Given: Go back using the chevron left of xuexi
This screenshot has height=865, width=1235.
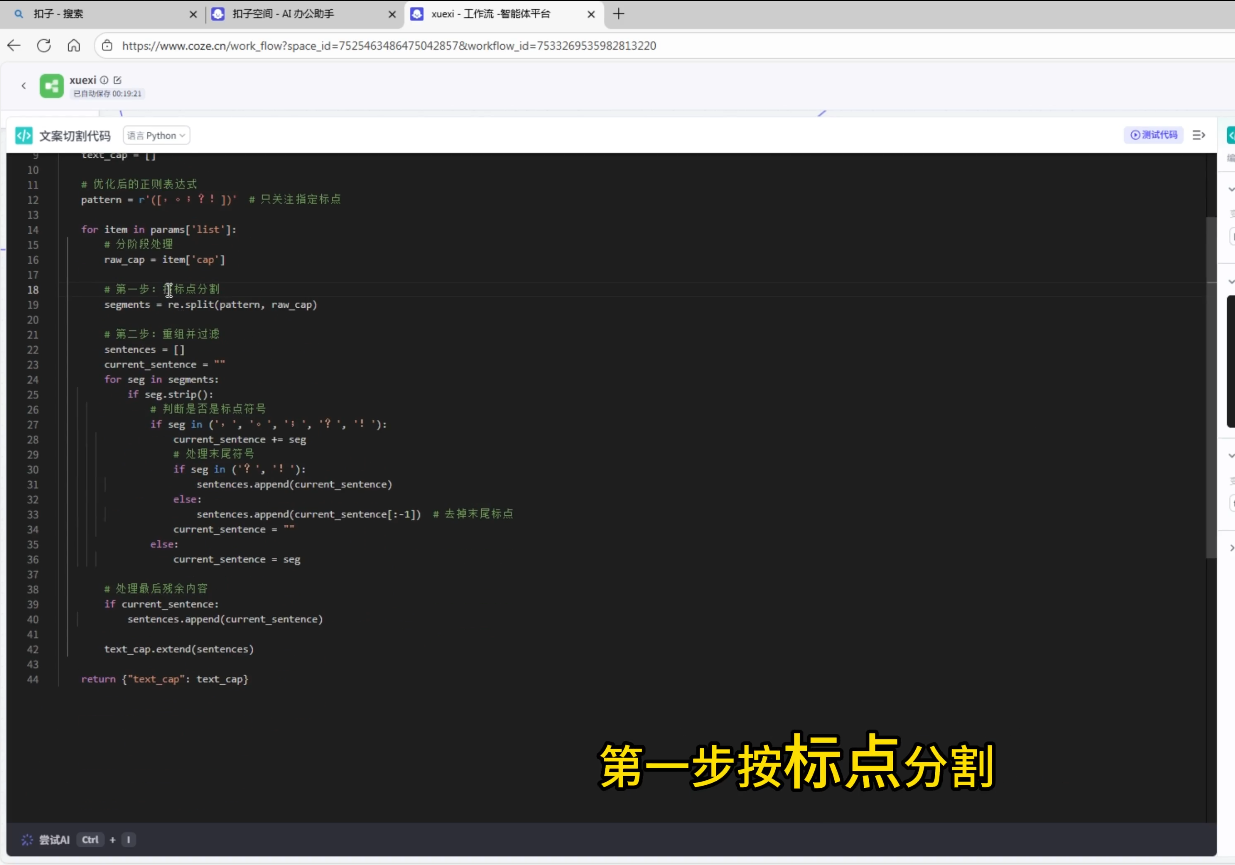Looking at the screenshot, I should (24, 86).
